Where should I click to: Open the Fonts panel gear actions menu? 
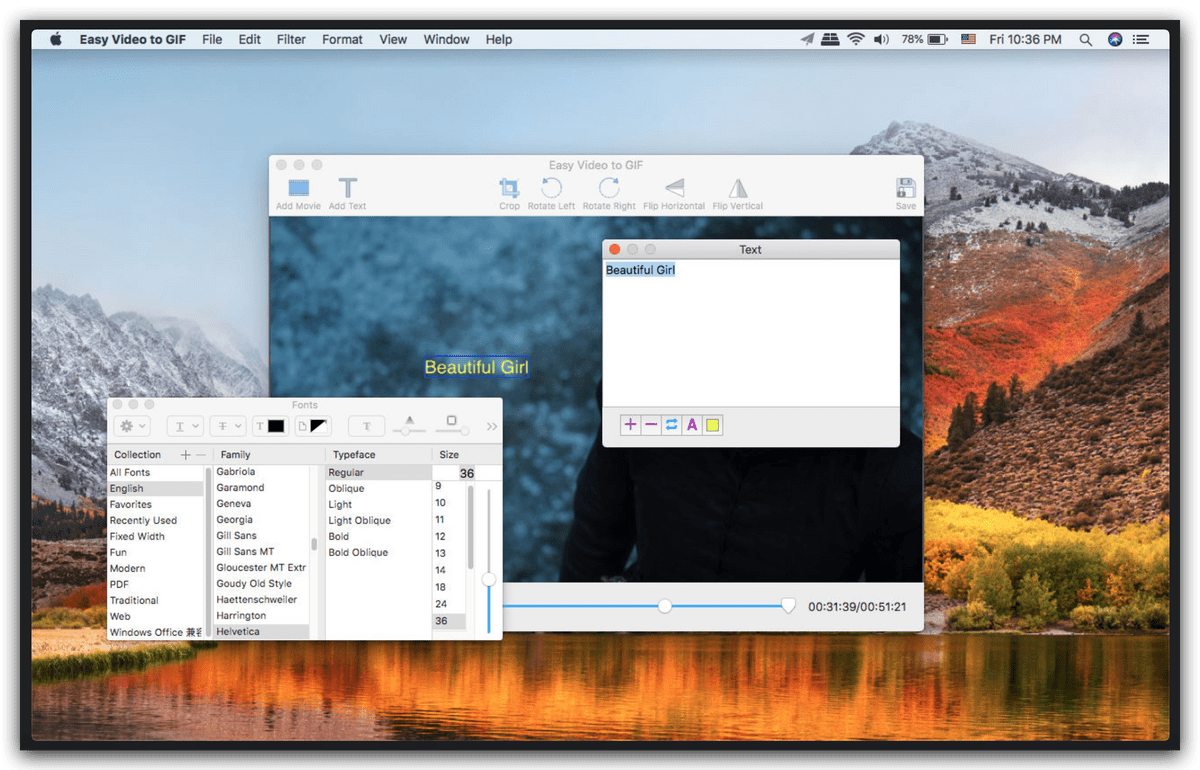coord(132,426)
